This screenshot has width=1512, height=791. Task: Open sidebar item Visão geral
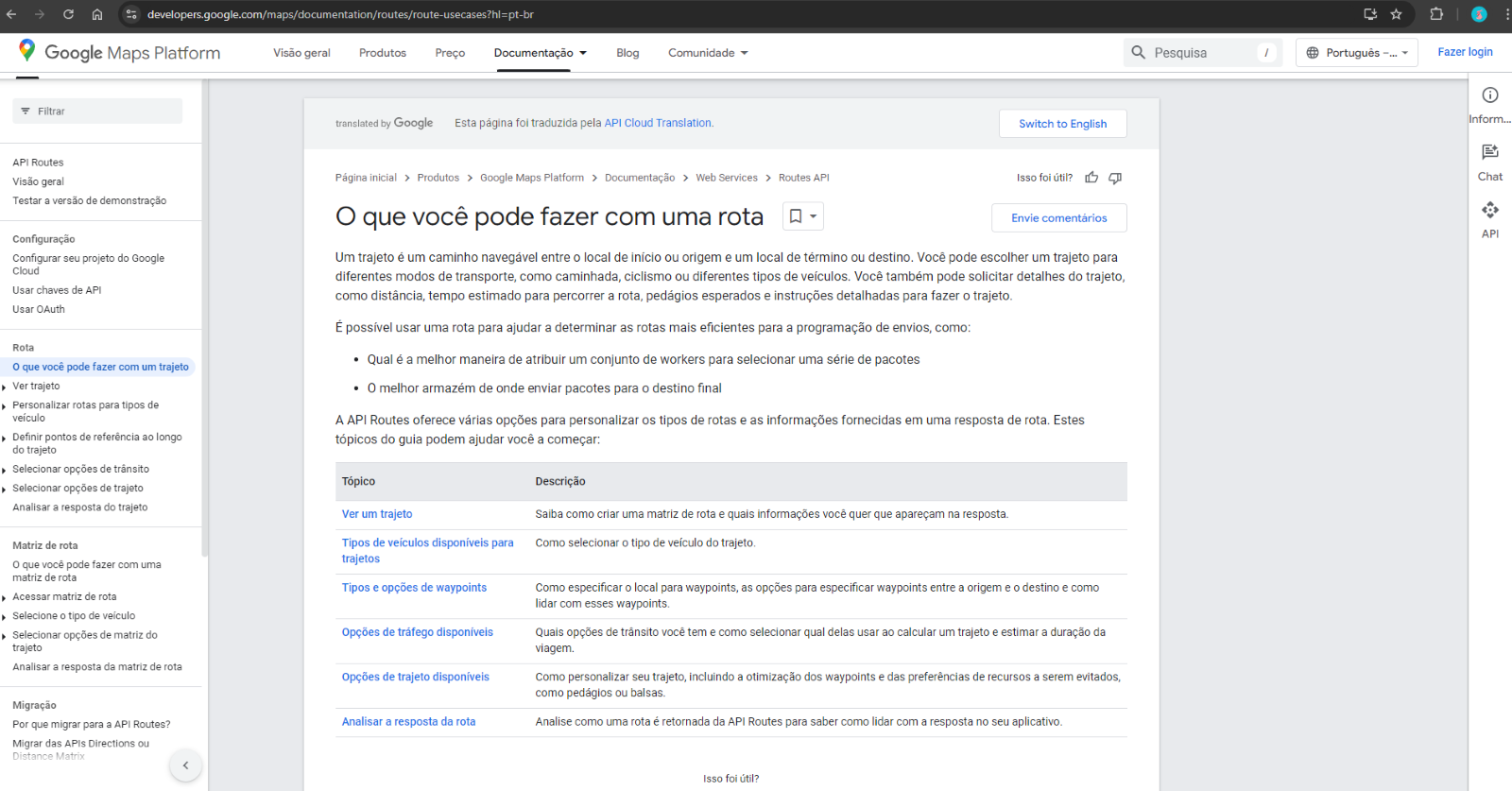click(x=39, y=181)
